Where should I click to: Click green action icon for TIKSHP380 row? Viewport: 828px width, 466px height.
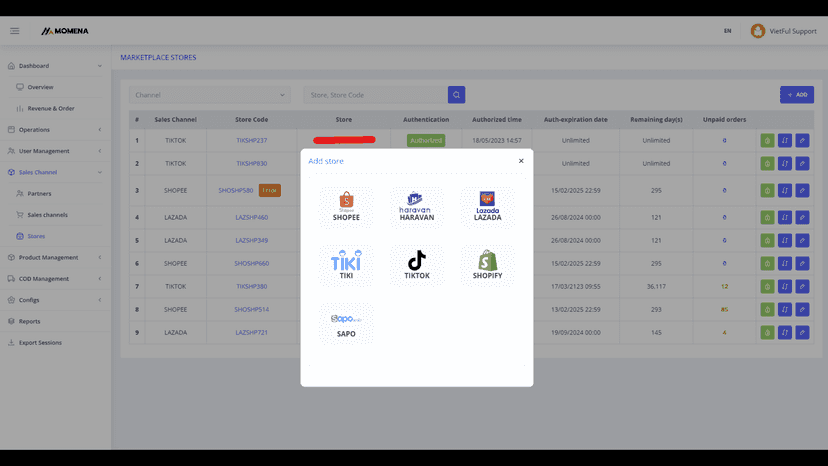(767, 286)
